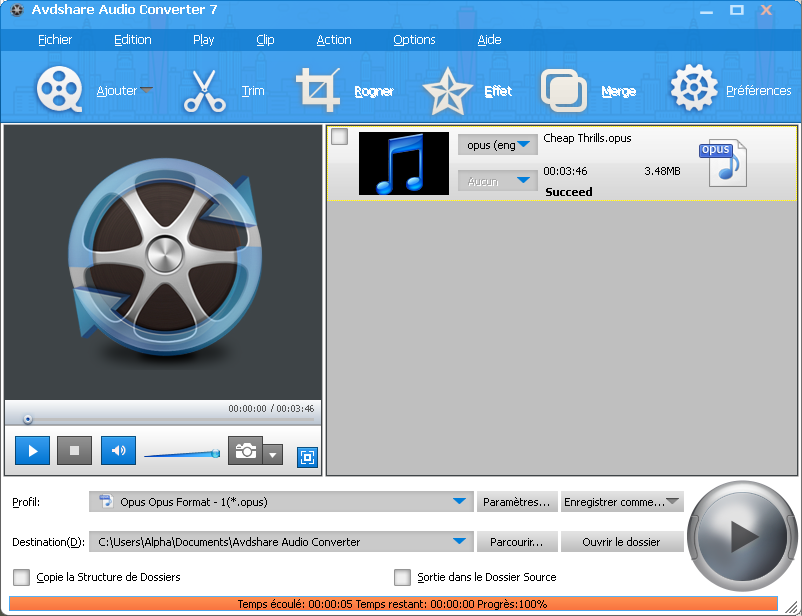Tick the checkbox for Cheap Thrills.opus
Screen dimensions: 802x616
click(340, 137)
